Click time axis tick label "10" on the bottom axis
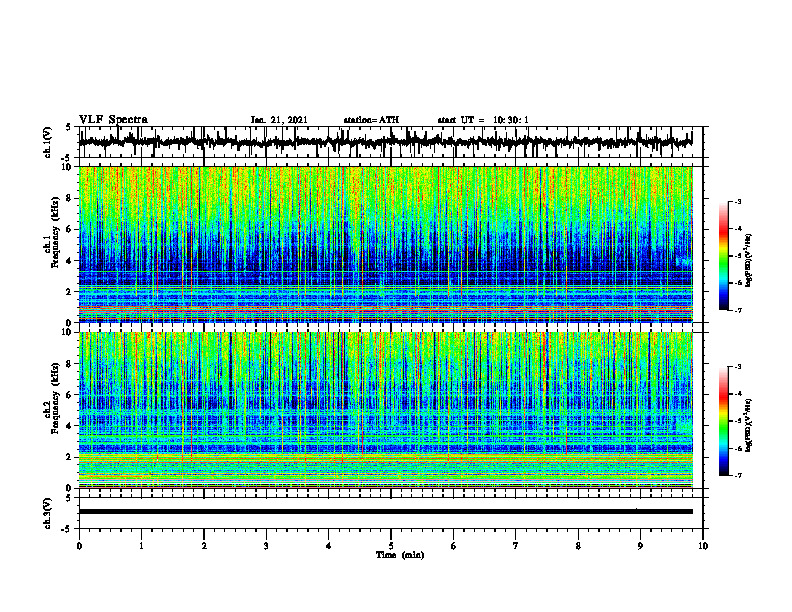 [703, 546]
